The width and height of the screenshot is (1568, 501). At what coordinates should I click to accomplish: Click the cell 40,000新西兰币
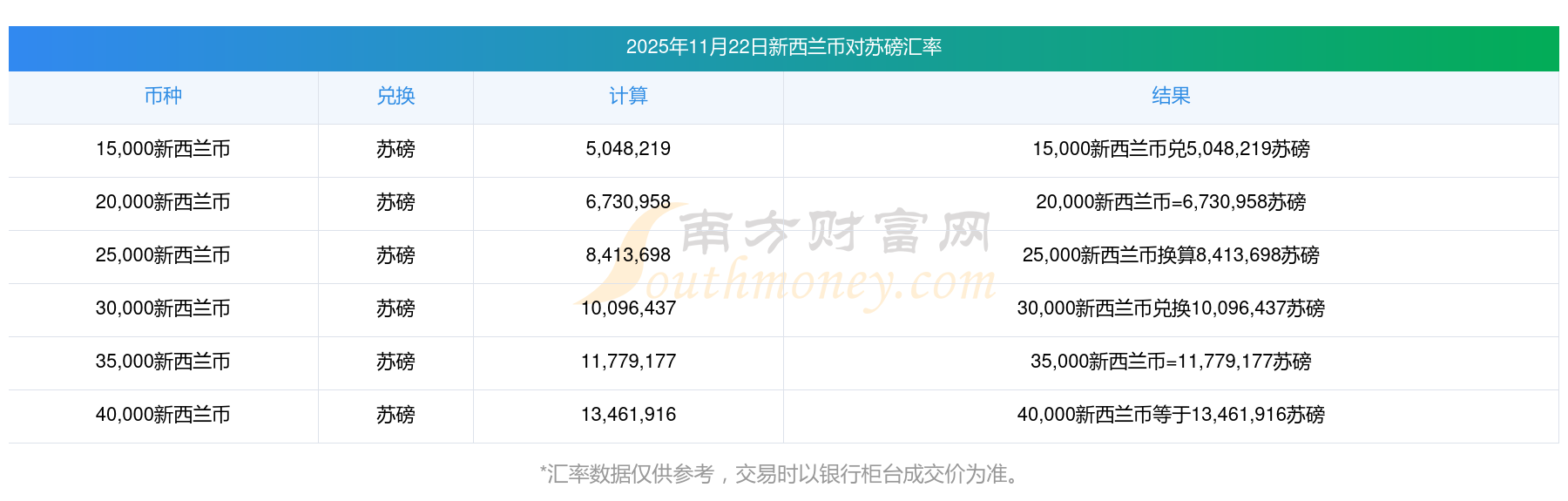pyautogui.click(x=163, y=415)
